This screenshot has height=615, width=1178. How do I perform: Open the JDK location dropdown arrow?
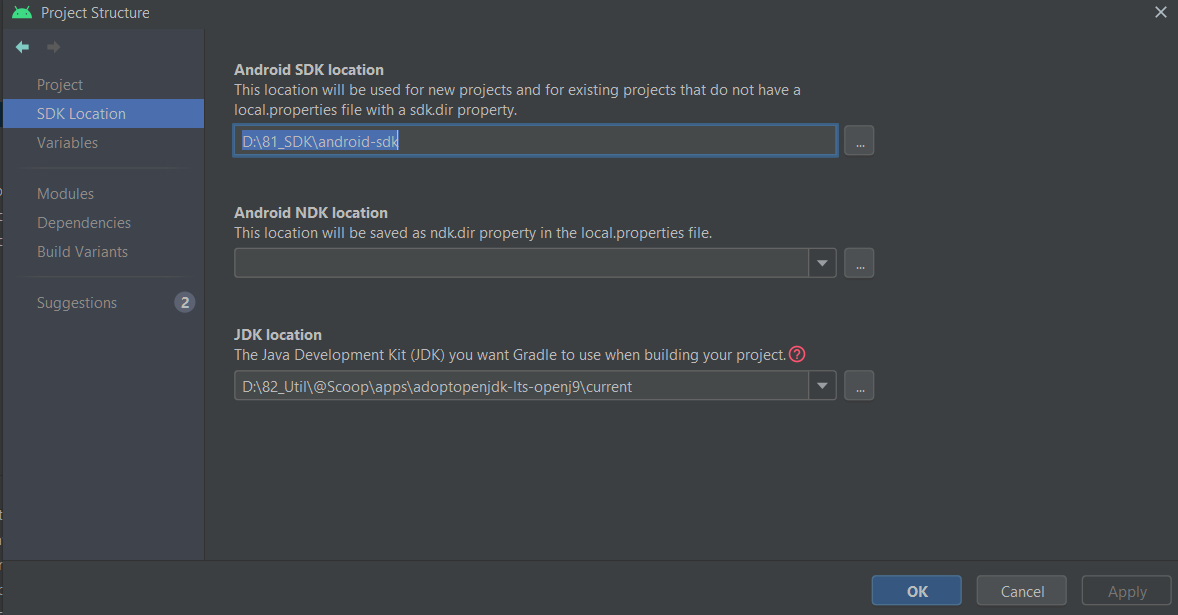tap(823, 385)
